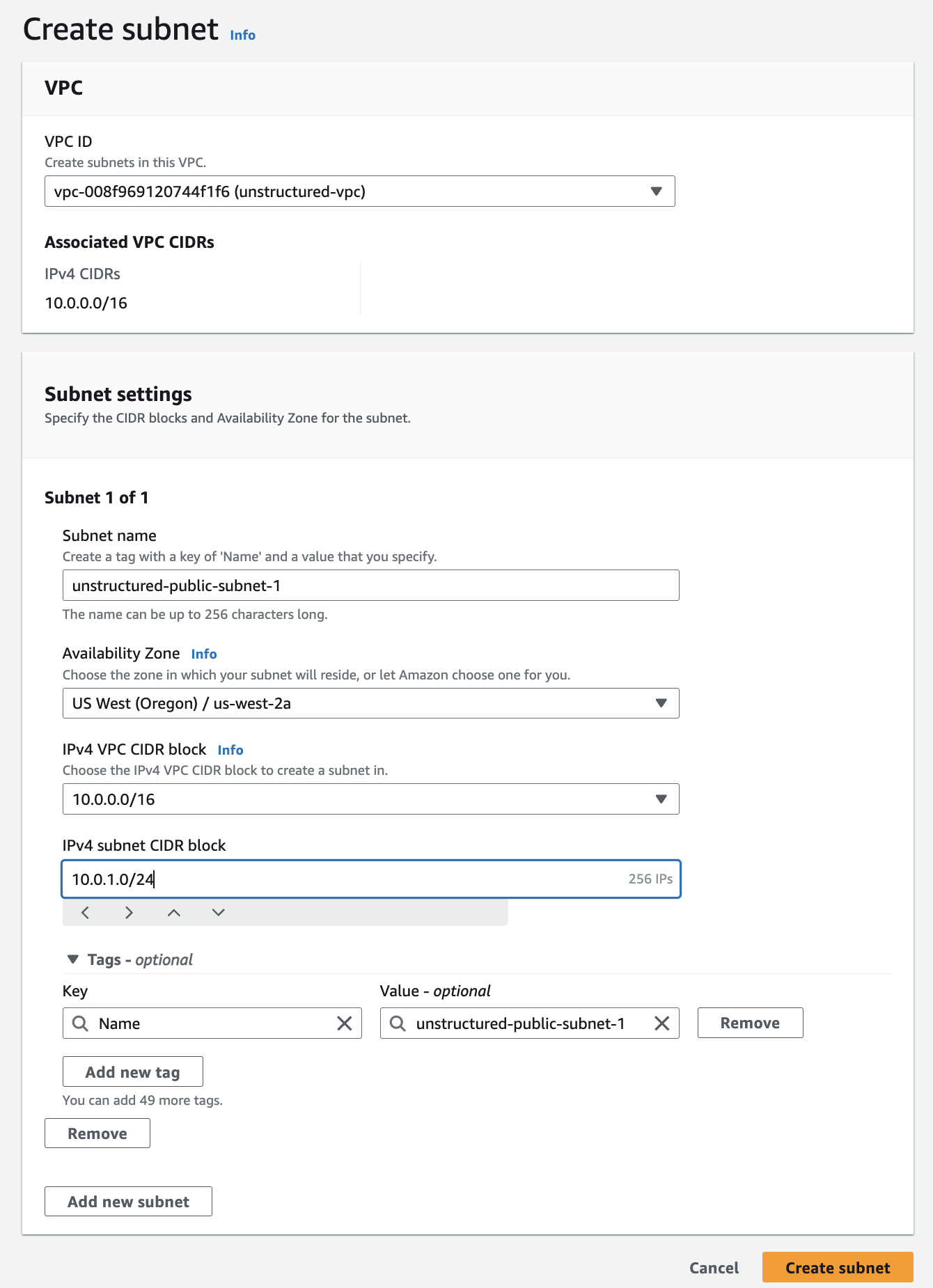This screenshot has height=1288, width=933.
Task: Clear the Name tag key field
Action: (x=345, y=1023)
